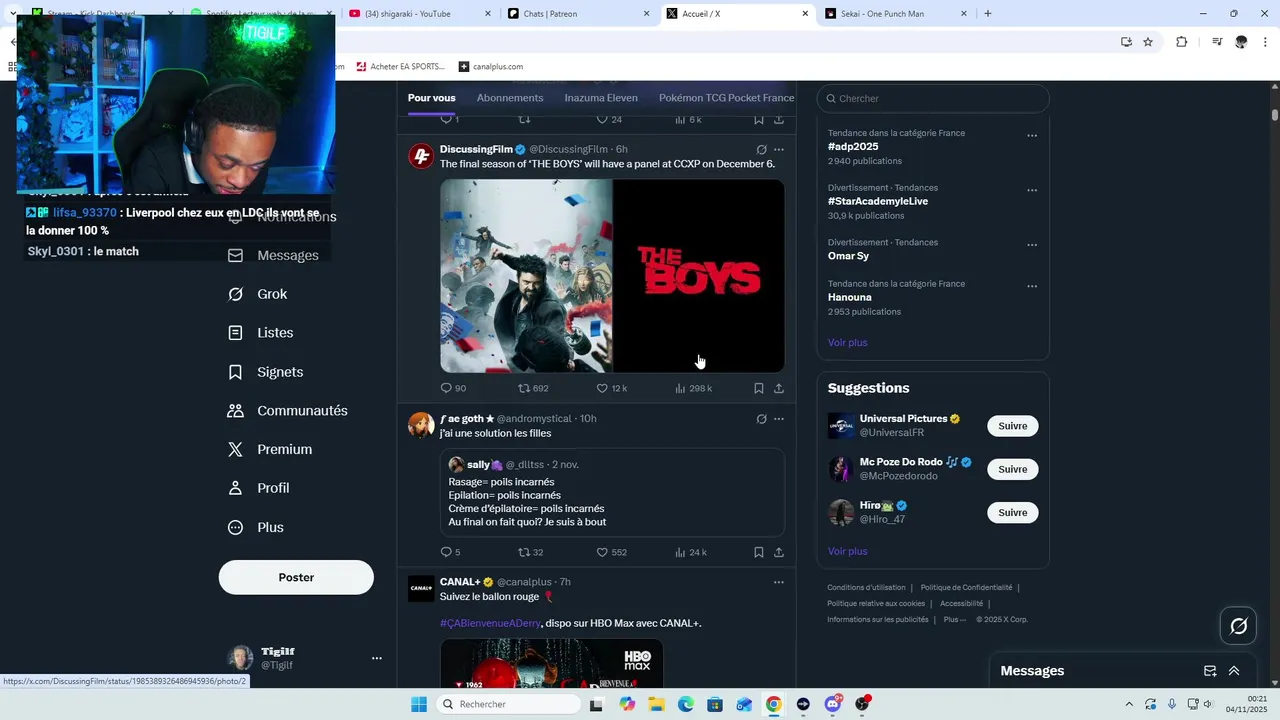Open options for Omar Sy trend
The image size is (1280, 720).
pyautogui.click(x=1032, y=245)
